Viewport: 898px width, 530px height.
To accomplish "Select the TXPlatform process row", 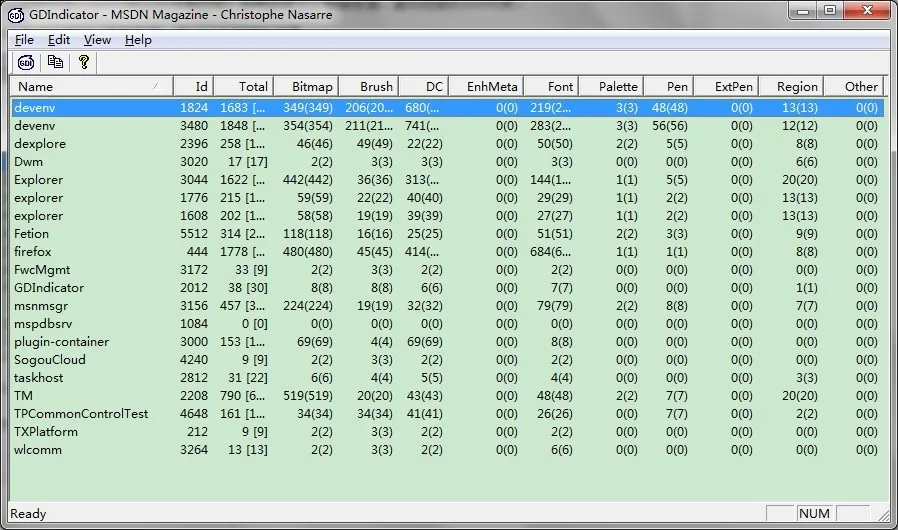I will tap(448, 432).
